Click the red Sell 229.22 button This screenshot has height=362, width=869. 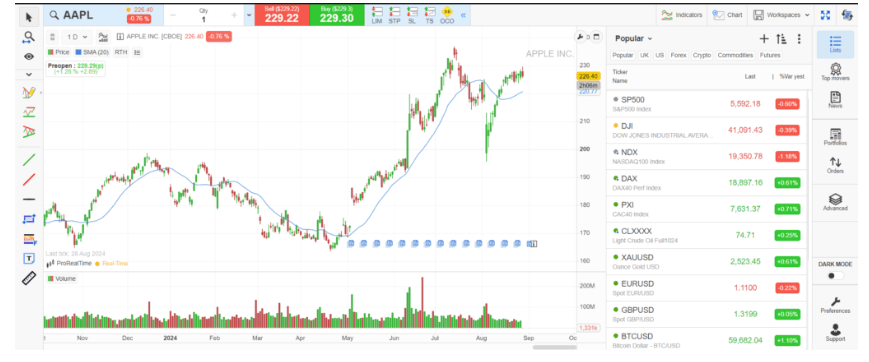[x=282, y=16]
